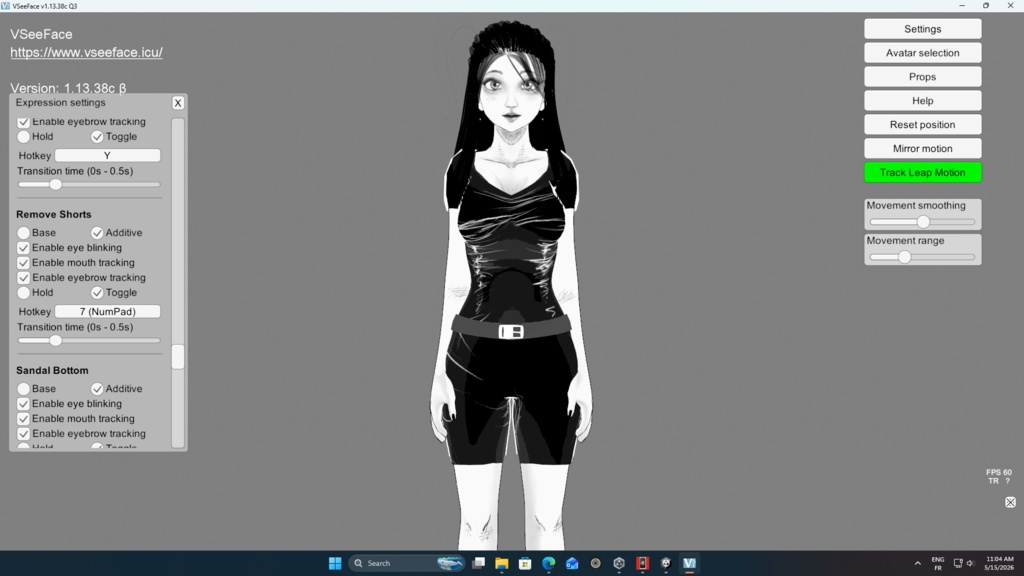Click the VSeeFace title bar icon
Viewport: 1024px width, 576px height.
click(x=6, y=6)
